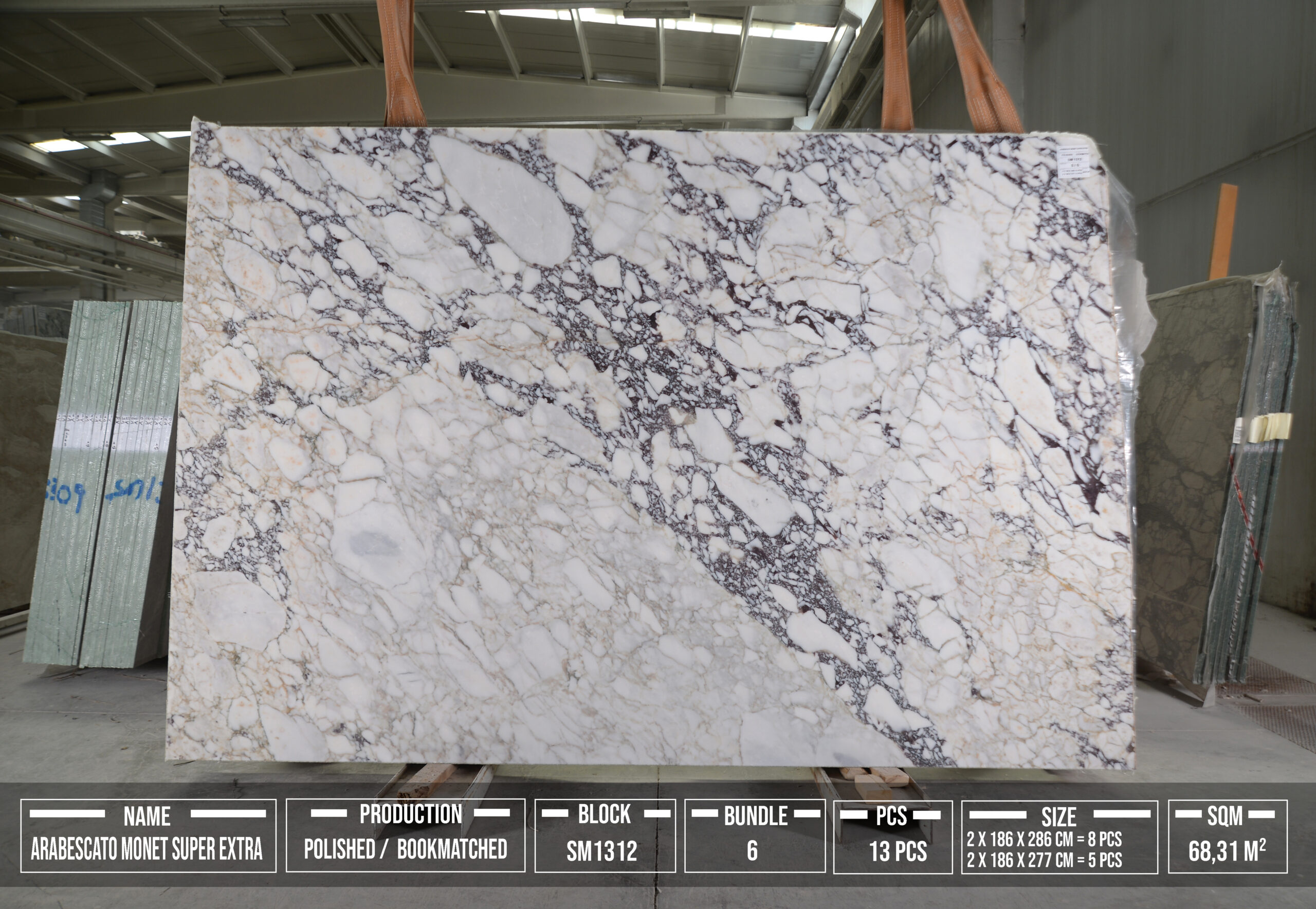Click the block number SM1312
Image resolution: width=1316 pixels, height=909 pixels.
point(602,851)
